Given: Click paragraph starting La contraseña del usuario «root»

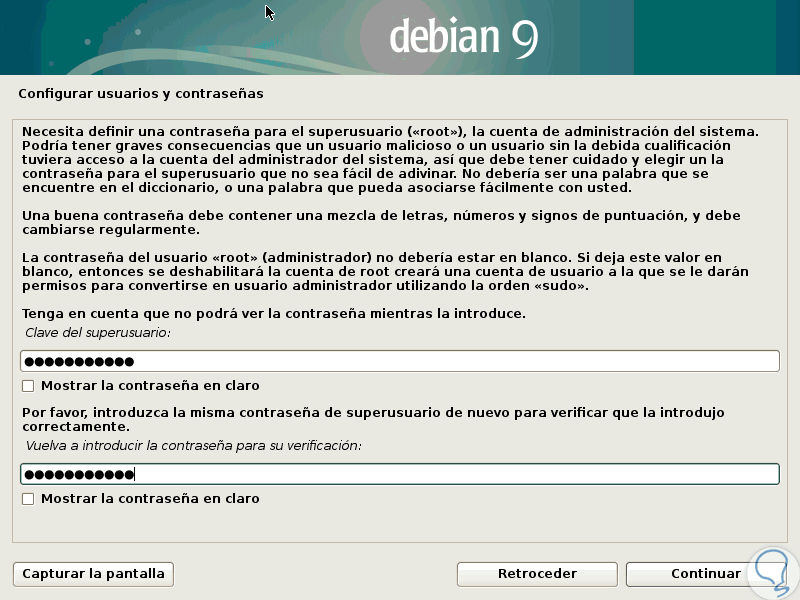Looking at the screenshot, I should click(x=385, y=271).
